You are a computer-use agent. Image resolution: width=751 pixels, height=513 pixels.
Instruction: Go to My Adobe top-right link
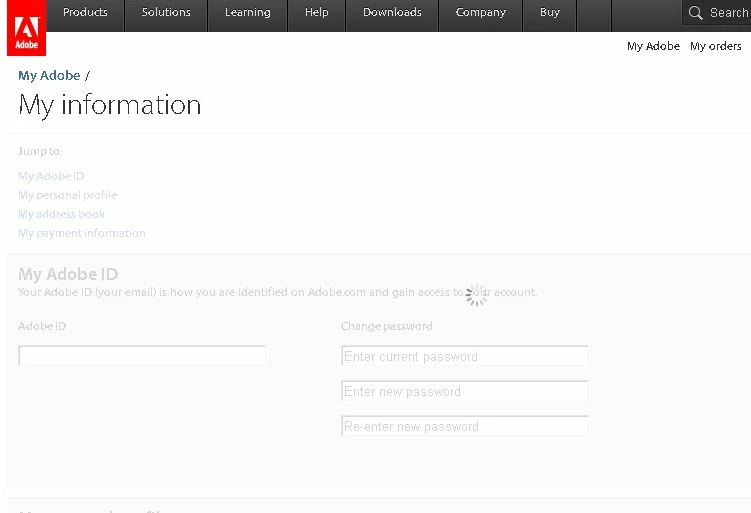tap(653, 46)
